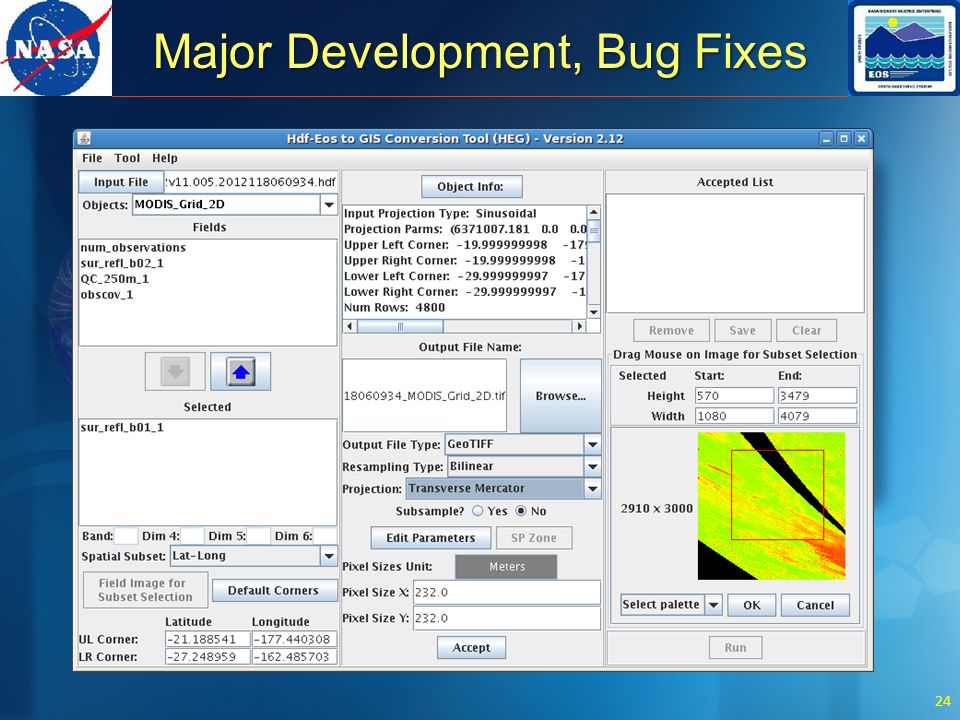Screen dimensions: 960x720
Task: Click the input file path field
Action: coord(251,182)
